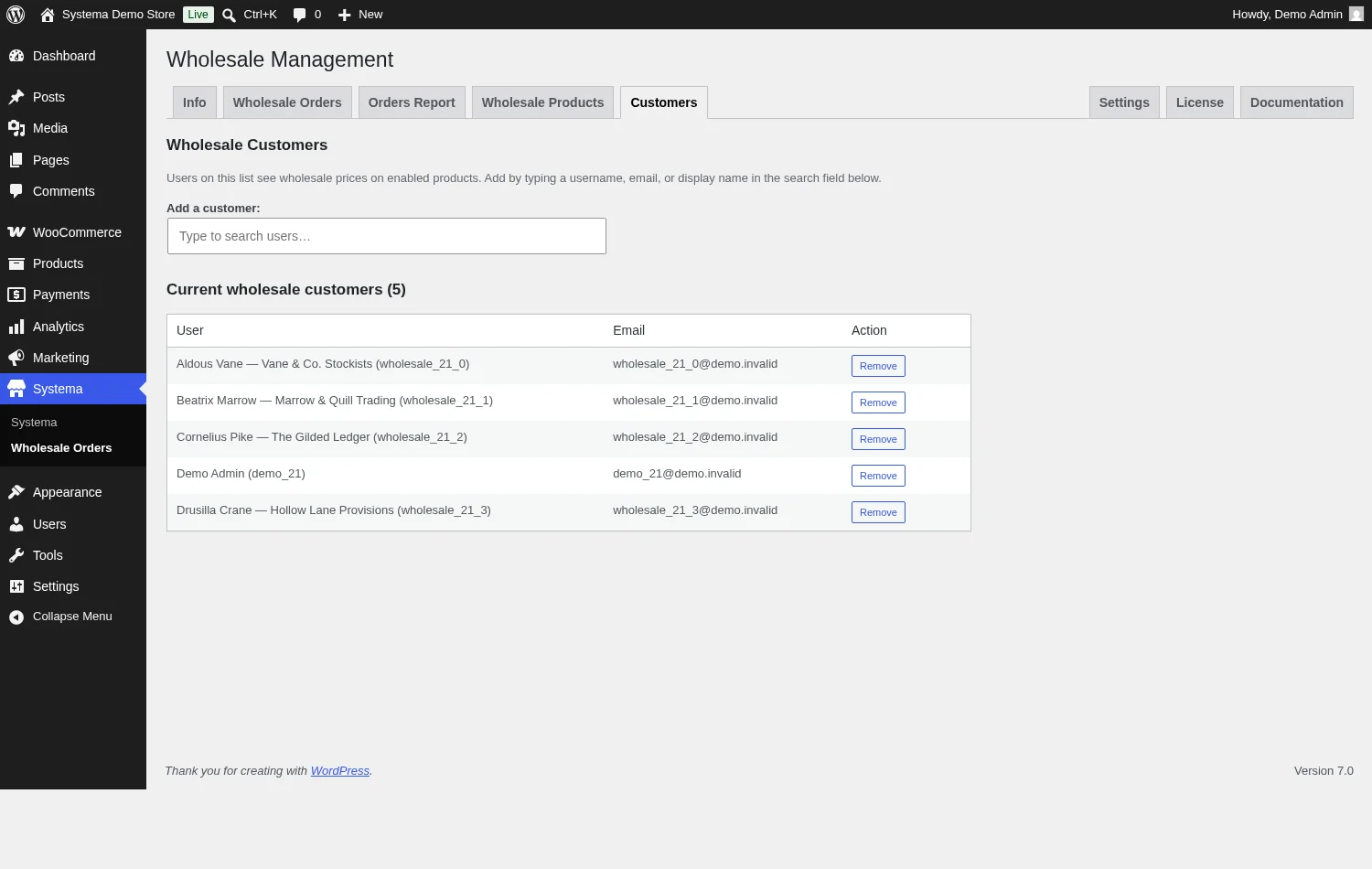Click the Products box icon
1372x869 pixels.
[16, 263]
